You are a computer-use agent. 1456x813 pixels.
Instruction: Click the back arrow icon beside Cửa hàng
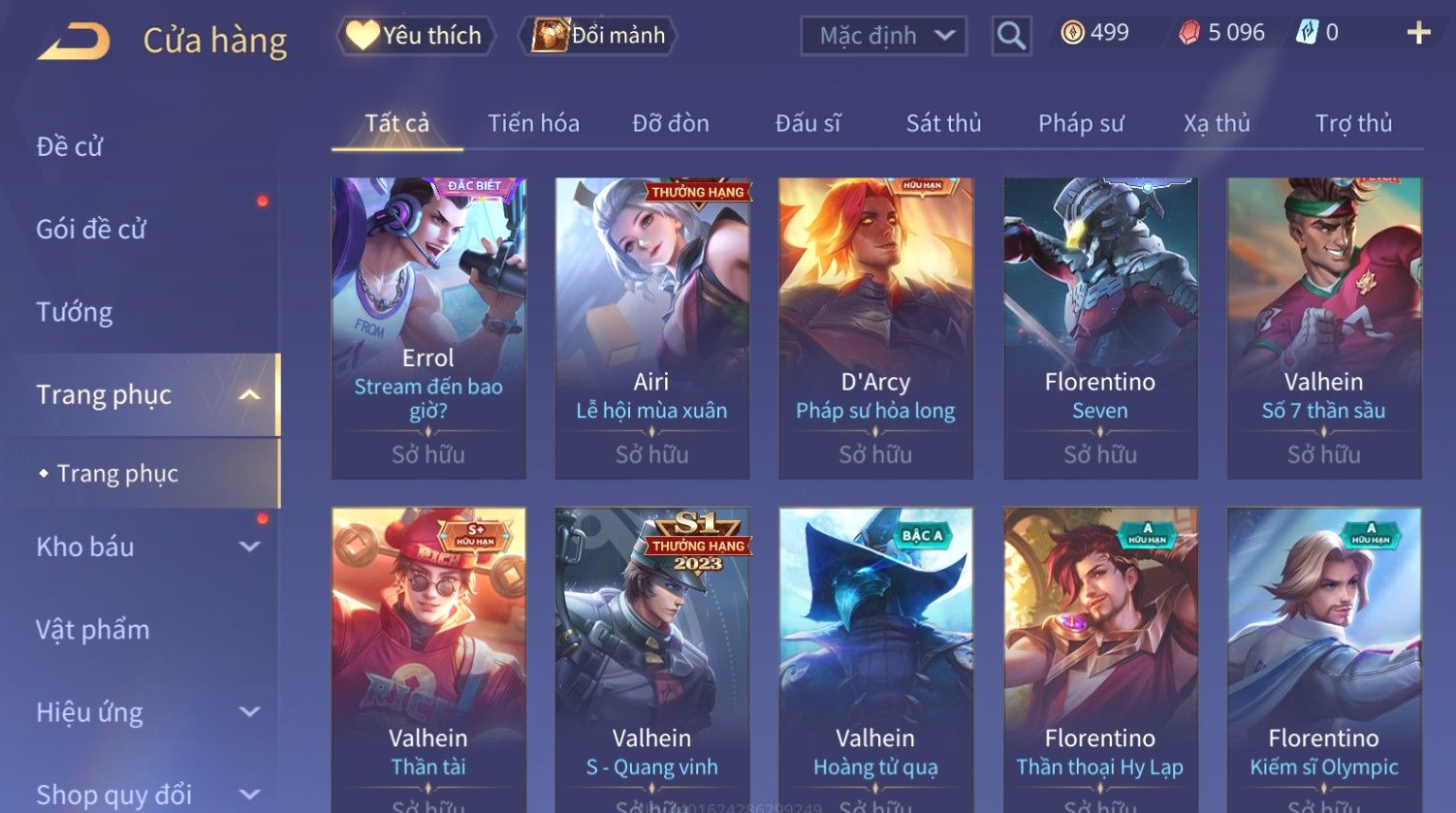point(74,42)
